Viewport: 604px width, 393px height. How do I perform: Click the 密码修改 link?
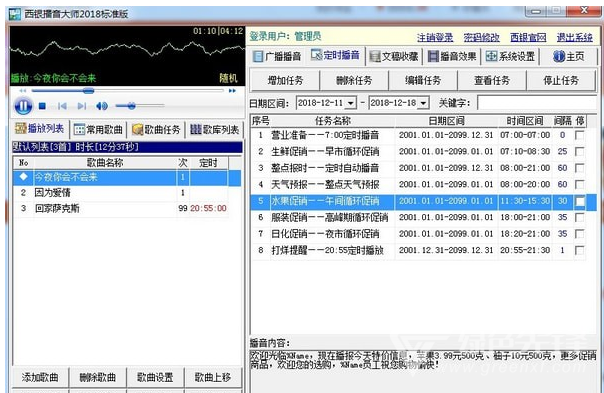point(482,37)
